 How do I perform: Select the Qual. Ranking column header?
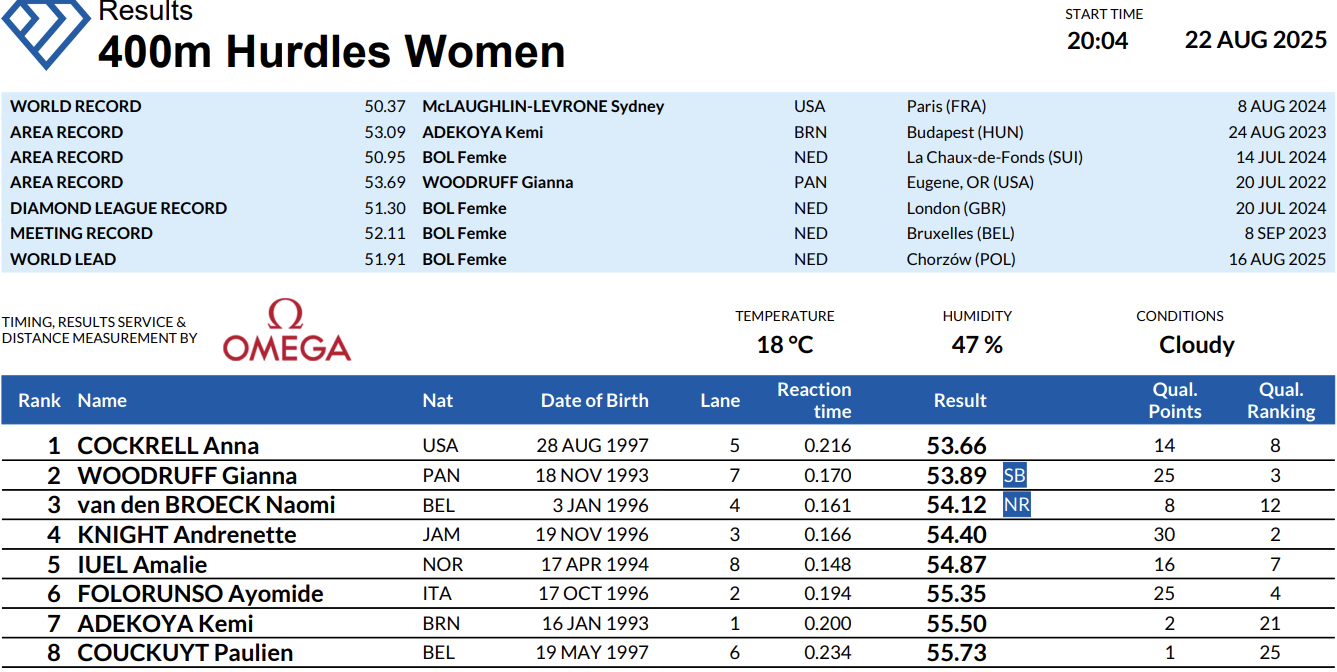(1281, 401)
